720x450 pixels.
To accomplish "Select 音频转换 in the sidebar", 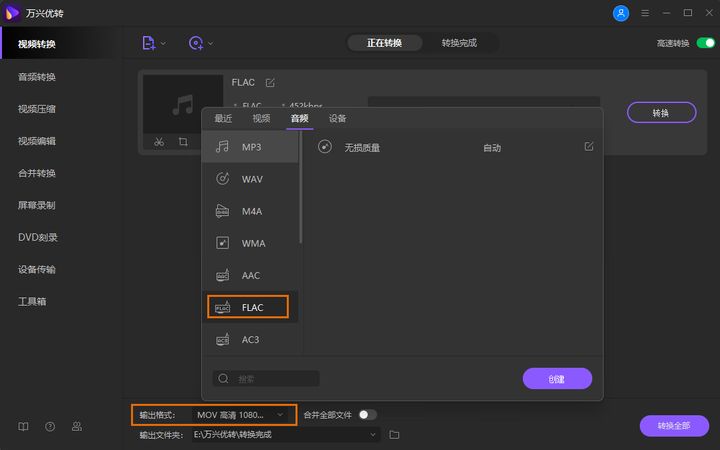I will click(x=37, y=77).
